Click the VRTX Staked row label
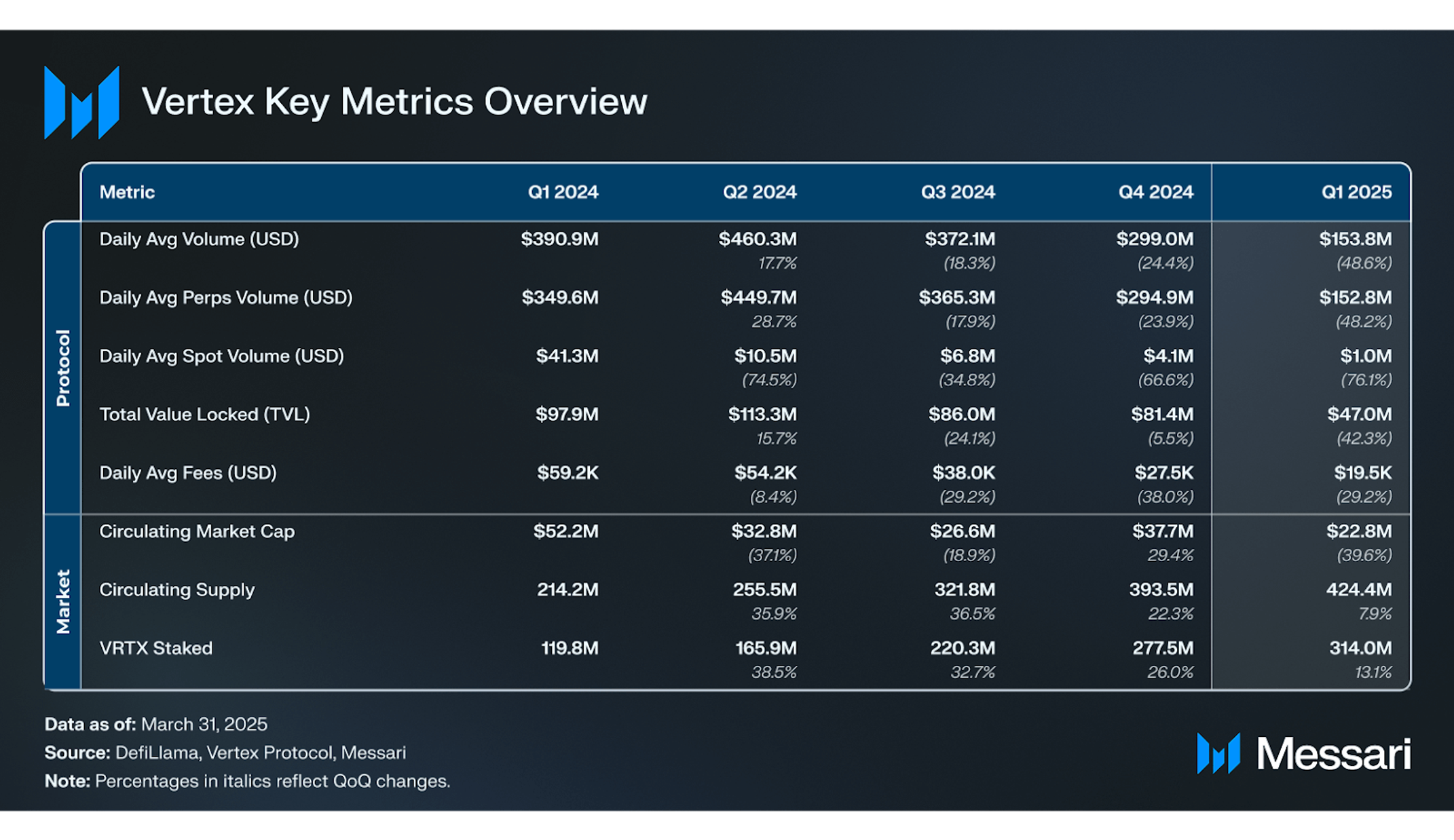The height and width of the screenshot is (840, 1454). (x=156, y=648)
